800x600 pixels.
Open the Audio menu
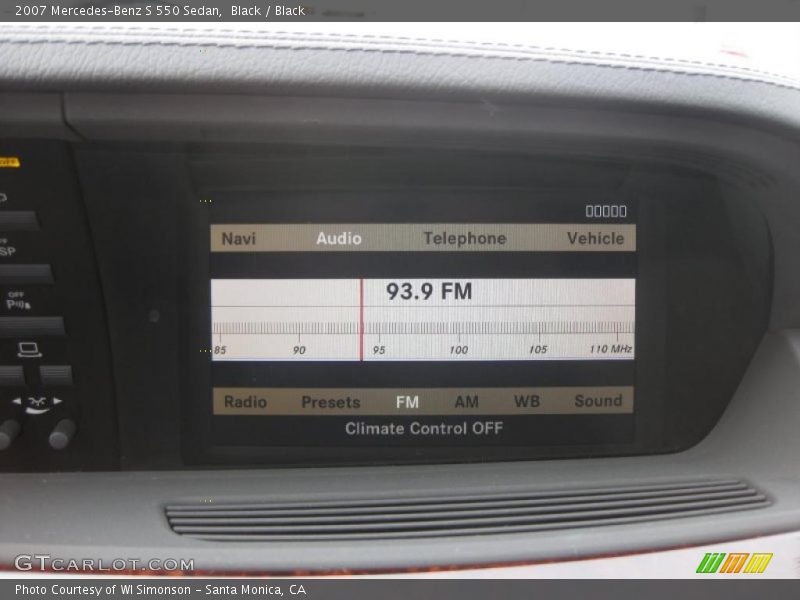(339, 238)
